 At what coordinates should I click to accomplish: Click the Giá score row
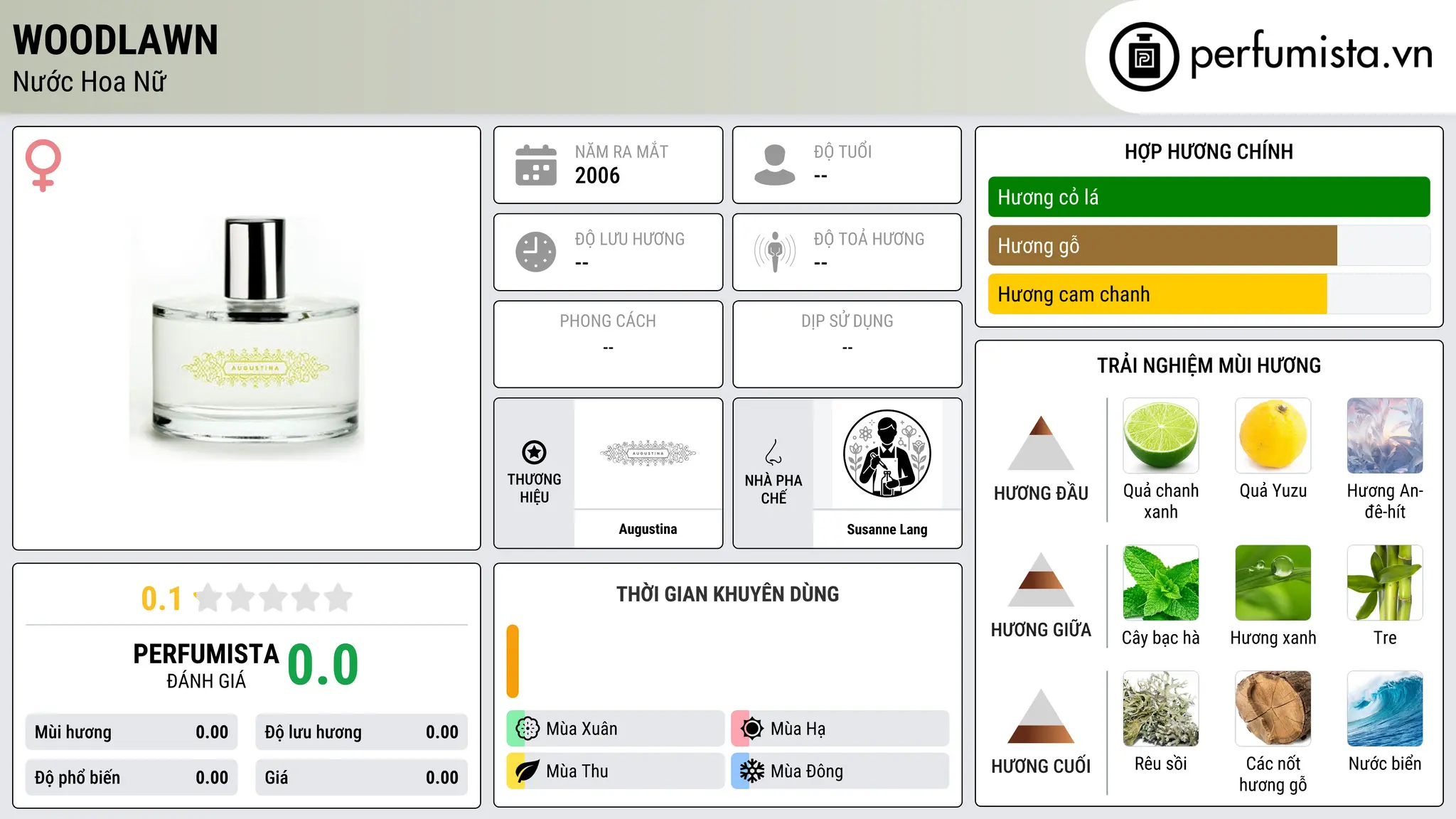[362, 778]
